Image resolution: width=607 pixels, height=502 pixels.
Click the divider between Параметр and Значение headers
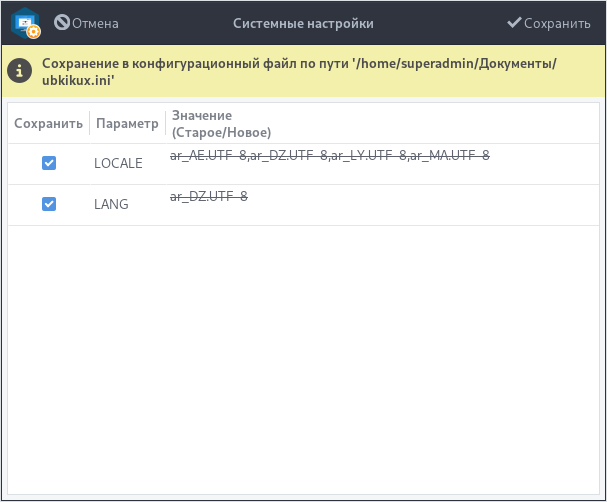coord(165,124)
